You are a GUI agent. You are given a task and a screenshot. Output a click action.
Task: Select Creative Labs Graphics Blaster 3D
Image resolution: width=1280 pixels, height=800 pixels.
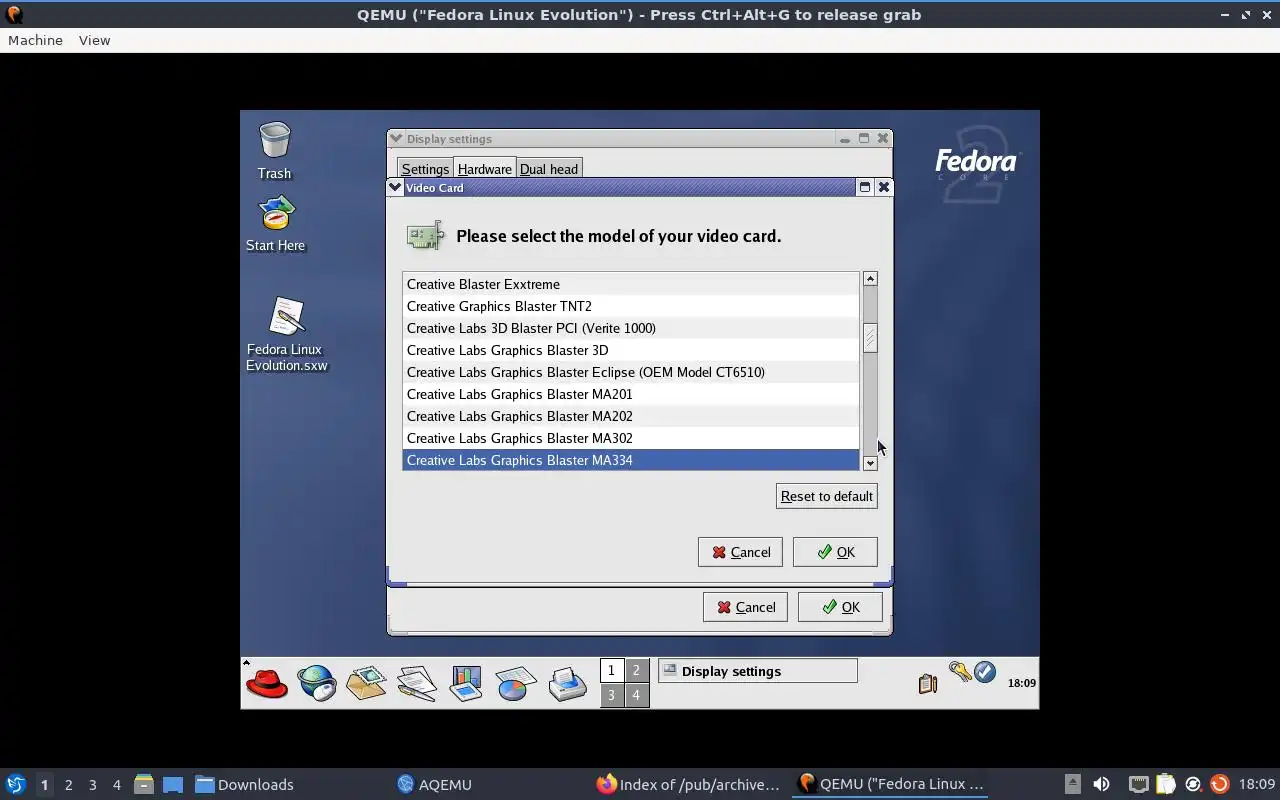point(631,350)
